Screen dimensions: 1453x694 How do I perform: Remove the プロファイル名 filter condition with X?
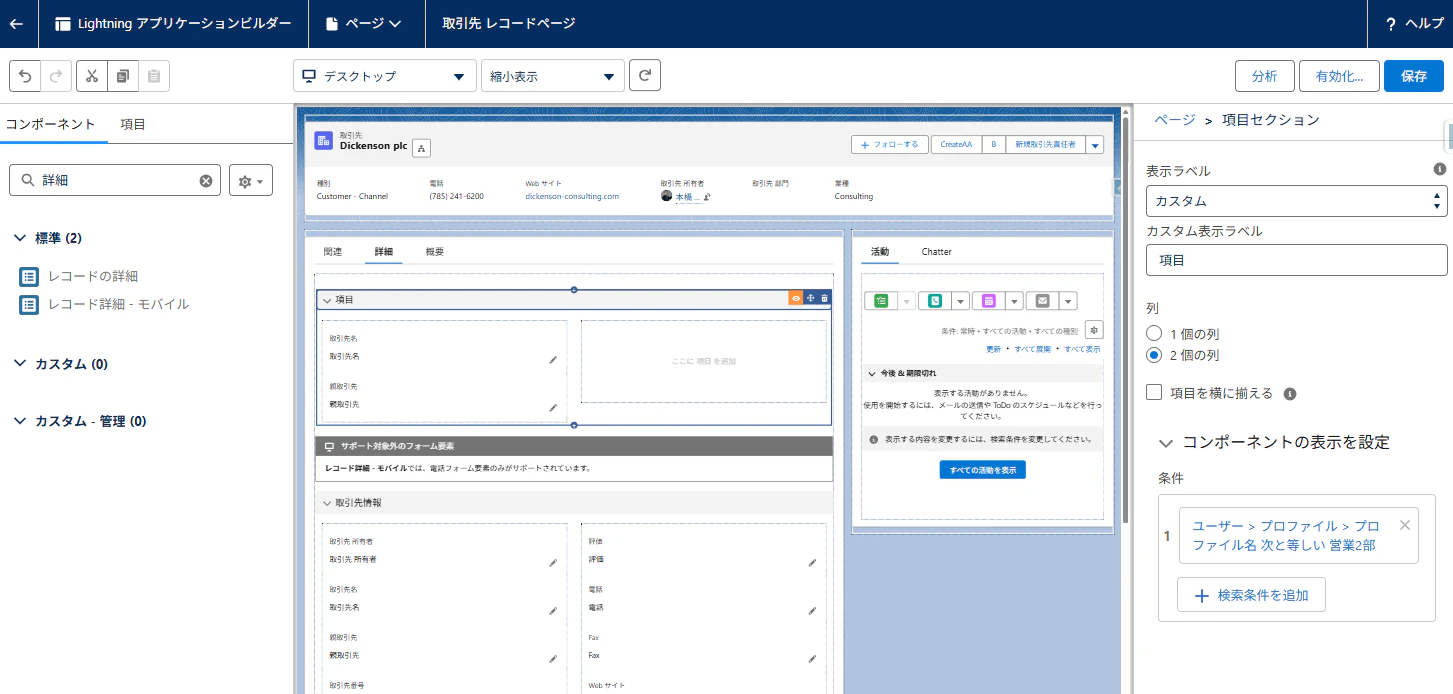[x=1405, y=525]
